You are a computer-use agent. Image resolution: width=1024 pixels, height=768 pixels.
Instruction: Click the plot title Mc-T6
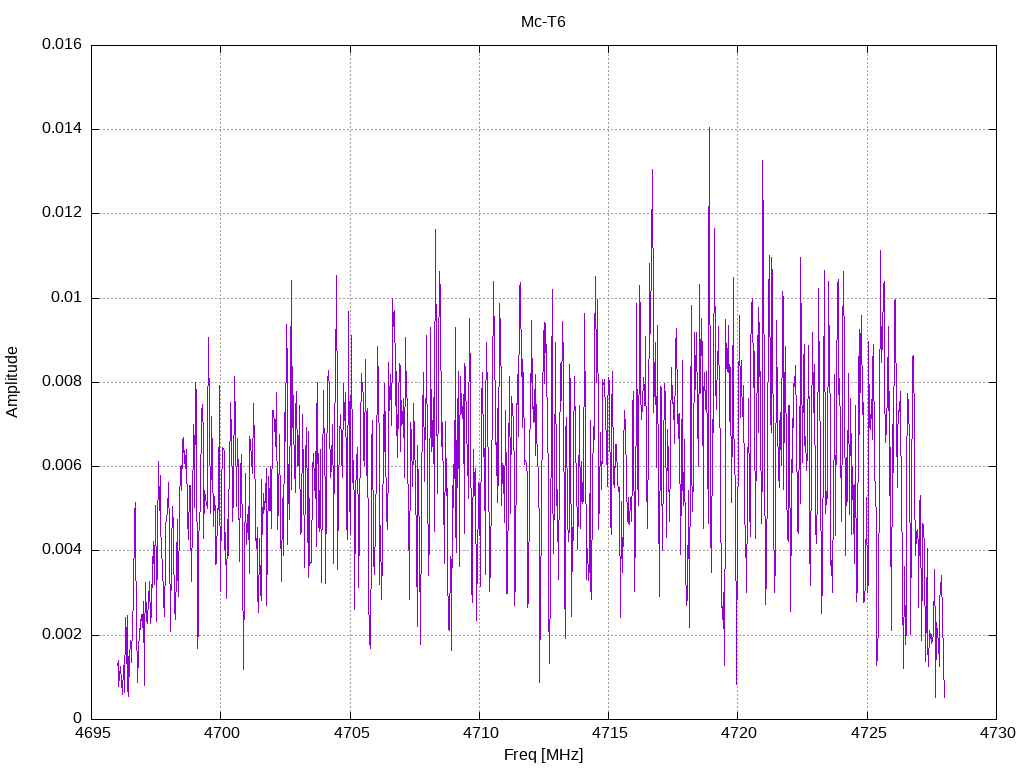point(543,22)
